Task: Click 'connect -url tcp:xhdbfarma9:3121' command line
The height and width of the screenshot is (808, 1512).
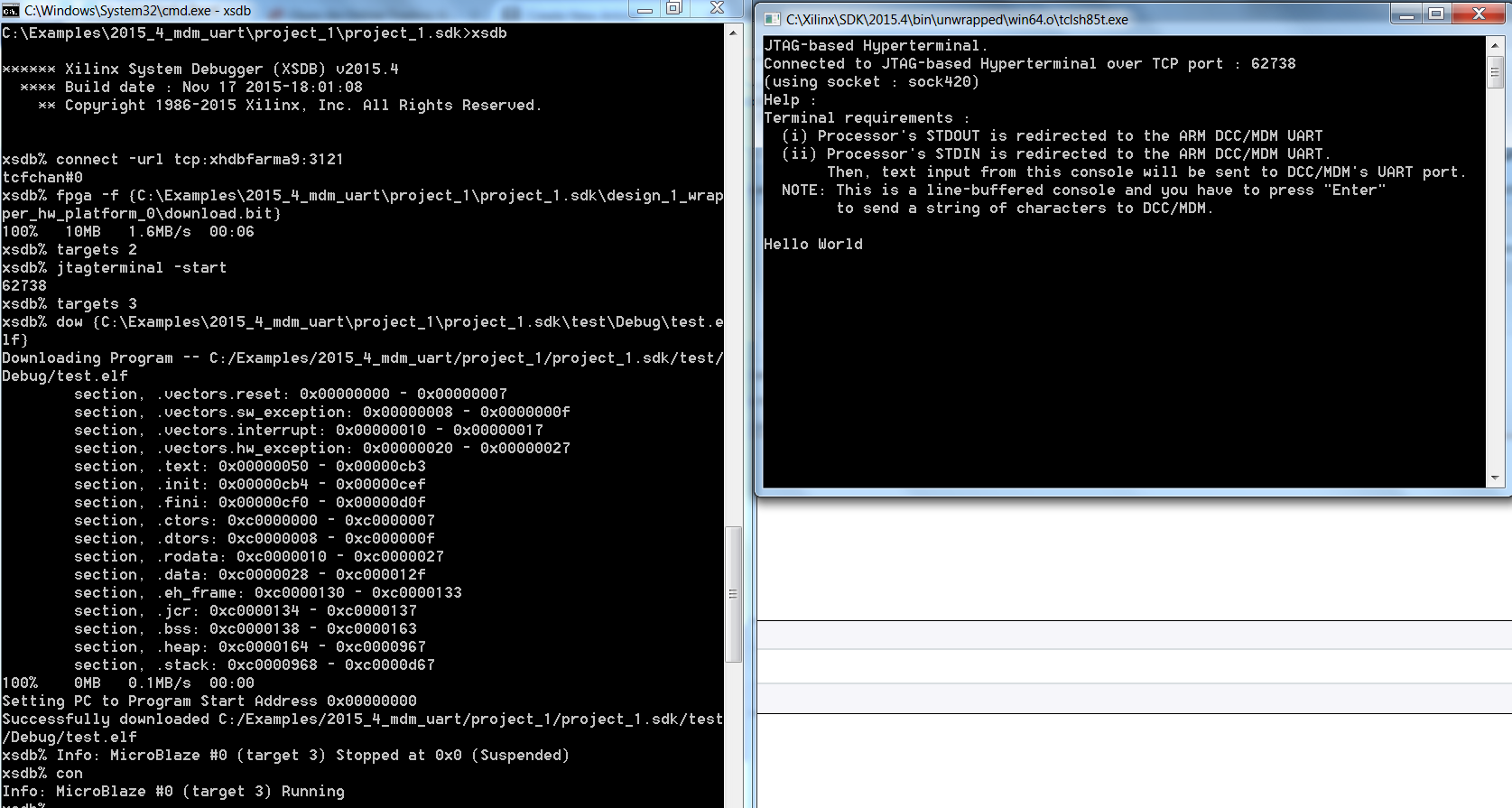Action: point(172,159)
